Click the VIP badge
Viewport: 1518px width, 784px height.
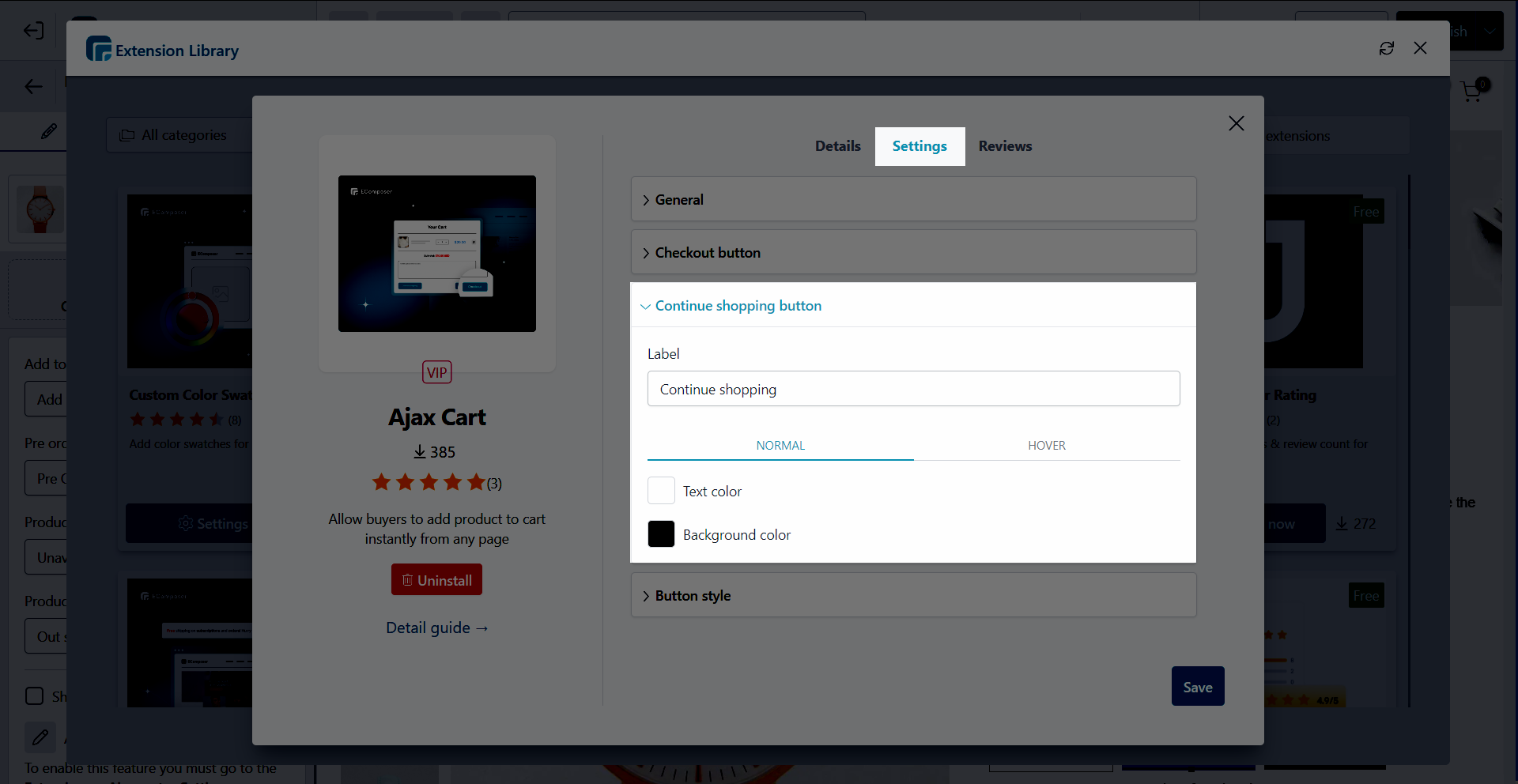pos(437,372)
